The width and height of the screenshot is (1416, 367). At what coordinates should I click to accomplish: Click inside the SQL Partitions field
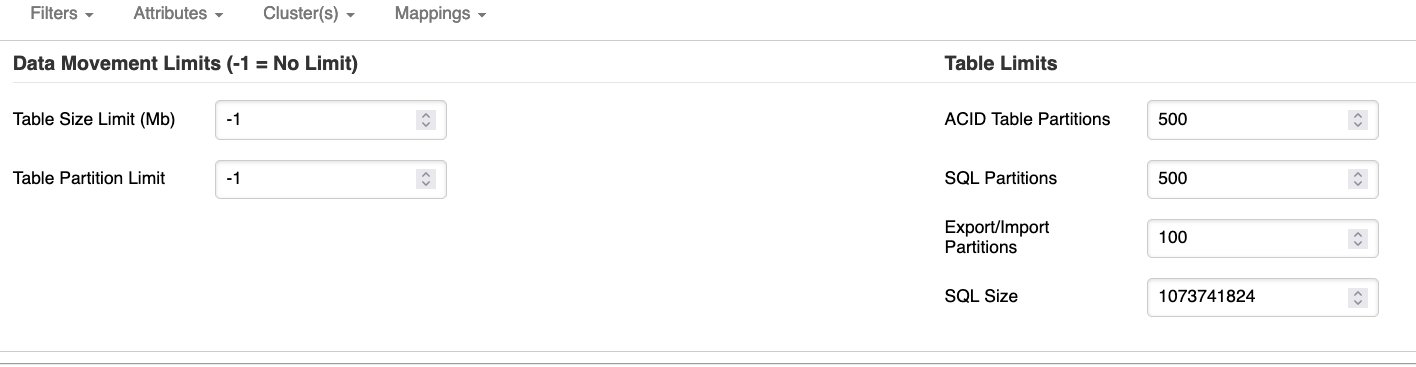[1263, 179]
